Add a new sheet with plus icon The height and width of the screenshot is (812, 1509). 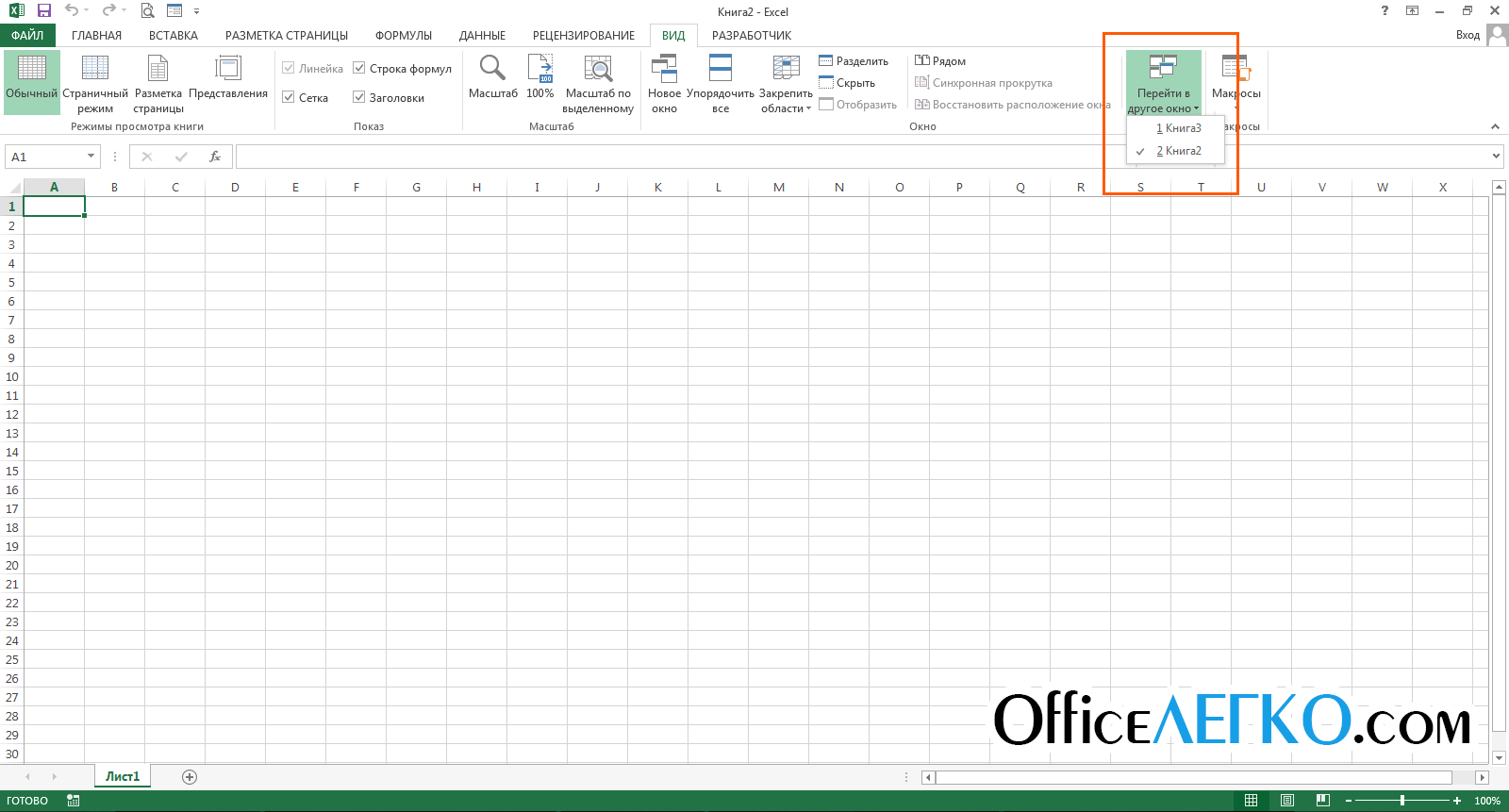pos(190,777)
